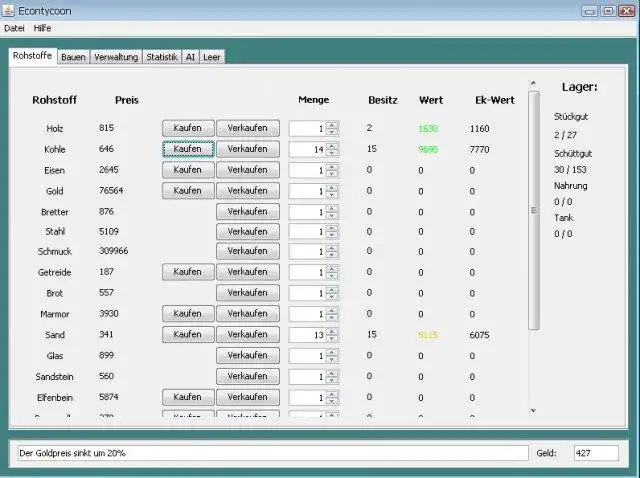Decrease Kohle quantity with spinner down arrow
Screen dimensions: 640x478
[x=332, y=153]
